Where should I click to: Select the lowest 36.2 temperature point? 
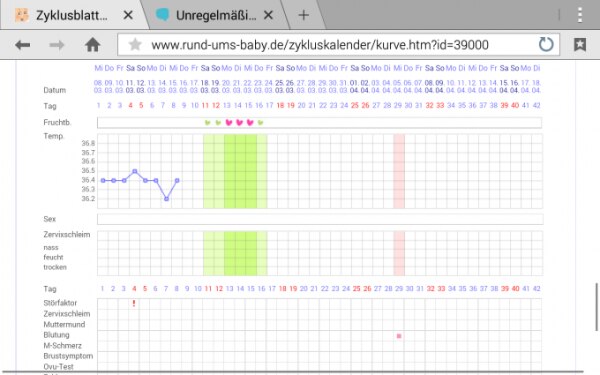[166, 199]
